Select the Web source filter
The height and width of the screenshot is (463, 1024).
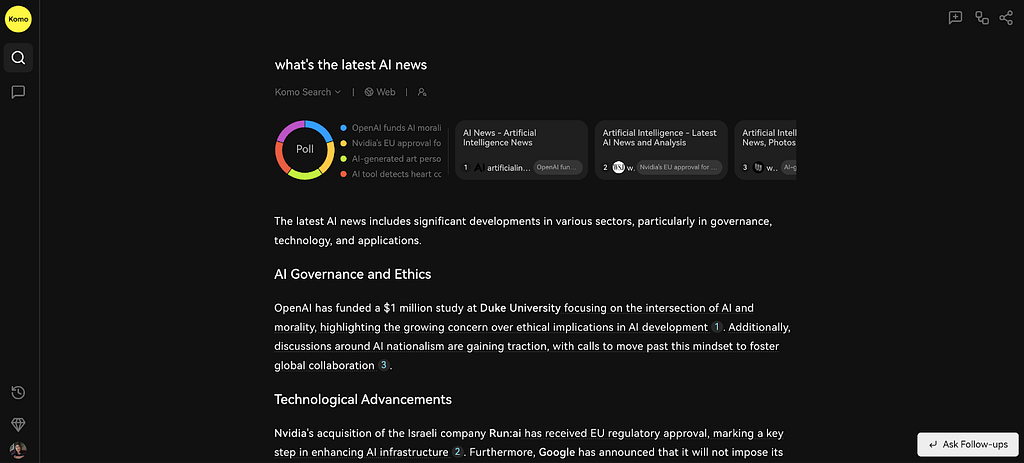pos(379,92)
